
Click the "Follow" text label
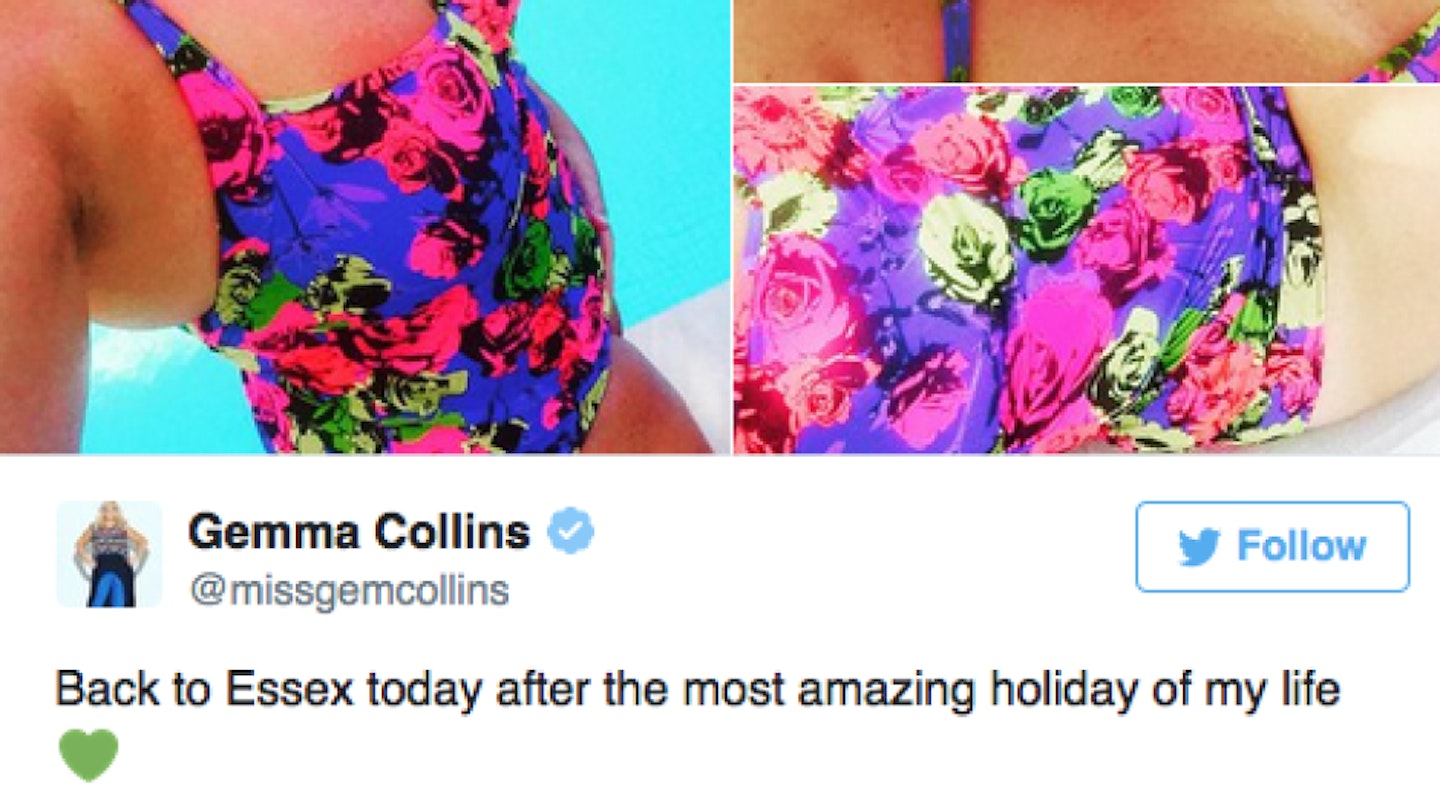(1301, 547)
